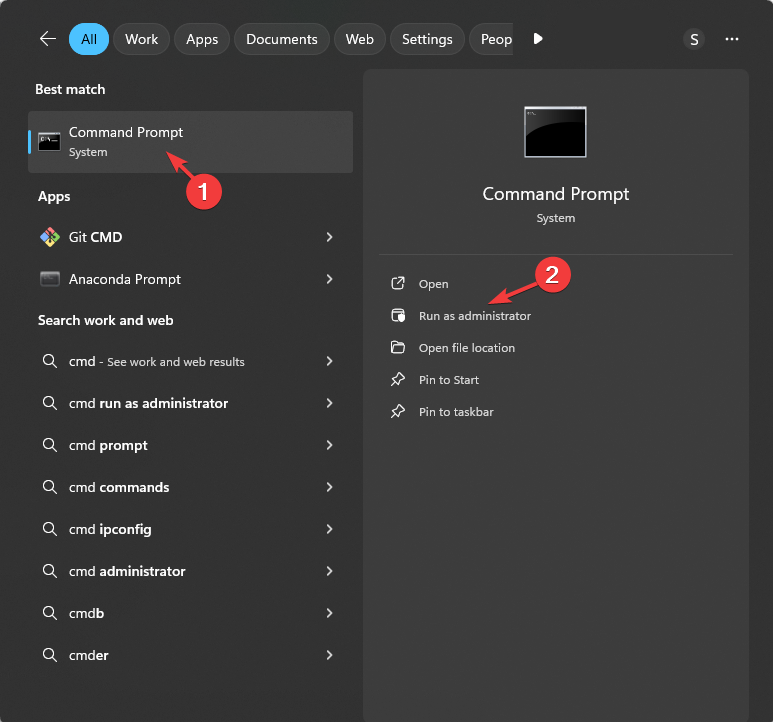
Task: Expand chevron for 'cmd ipconfig' suggestion
Action: click(329, 529)
